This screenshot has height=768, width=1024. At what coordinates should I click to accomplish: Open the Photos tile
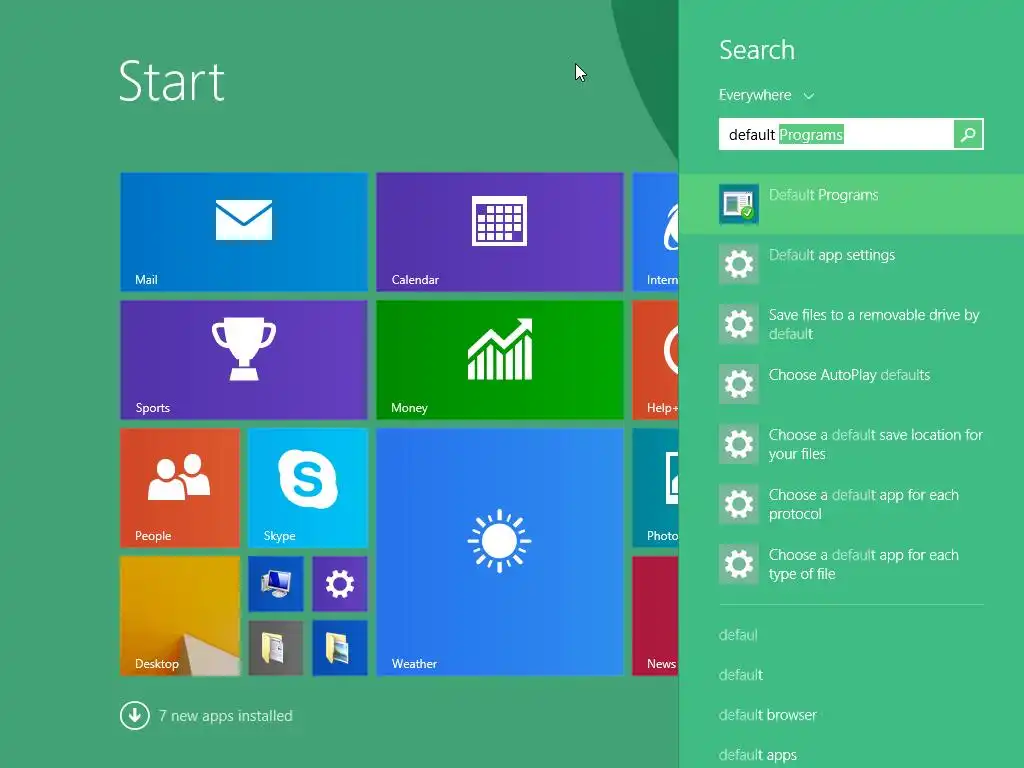pos(655,487)
